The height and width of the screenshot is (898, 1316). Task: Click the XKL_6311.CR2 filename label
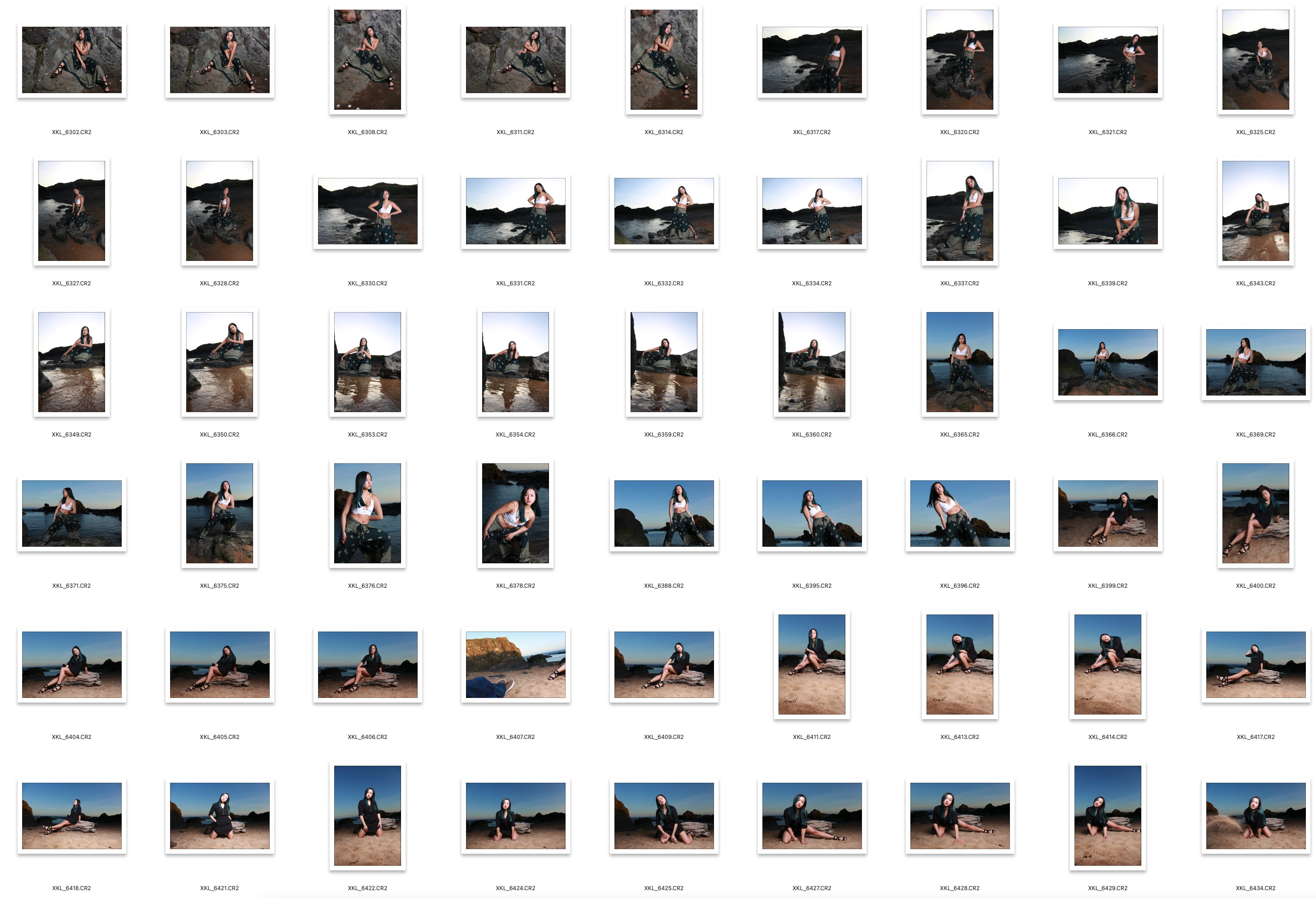pyautogui.click(x=515, y=132)
